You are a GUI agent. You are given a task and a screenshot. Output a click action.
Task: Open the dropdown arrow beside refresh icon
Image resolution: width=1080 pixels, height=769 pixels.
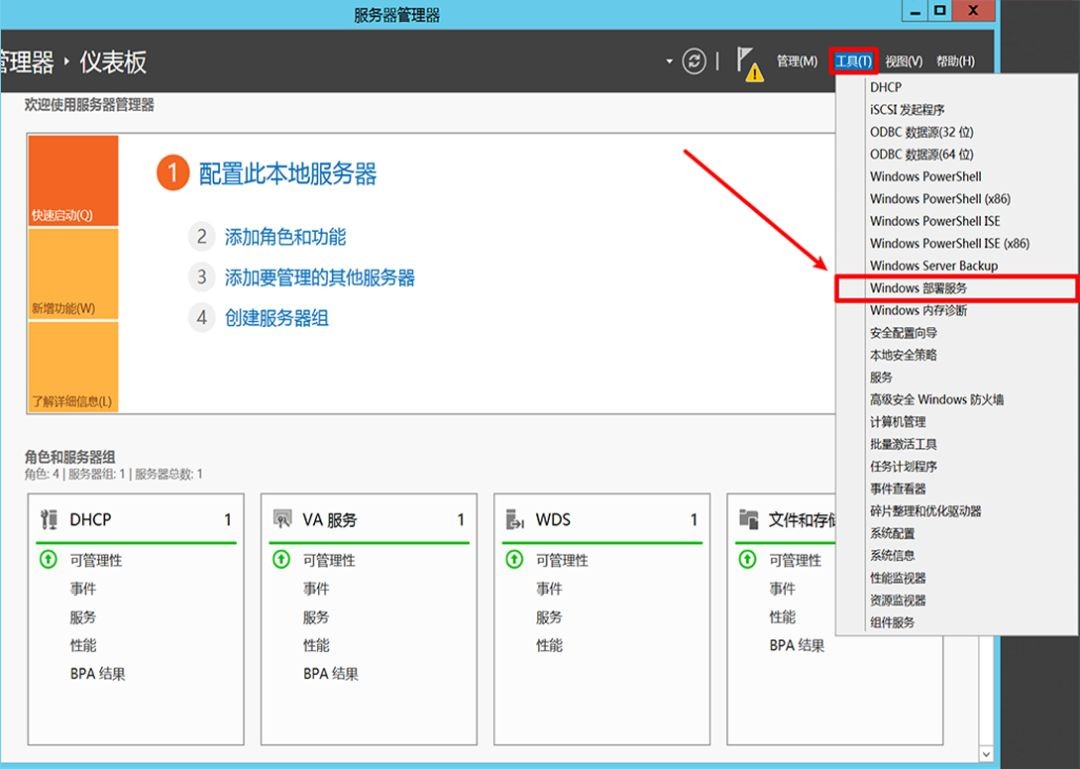(x=669, y=62)
